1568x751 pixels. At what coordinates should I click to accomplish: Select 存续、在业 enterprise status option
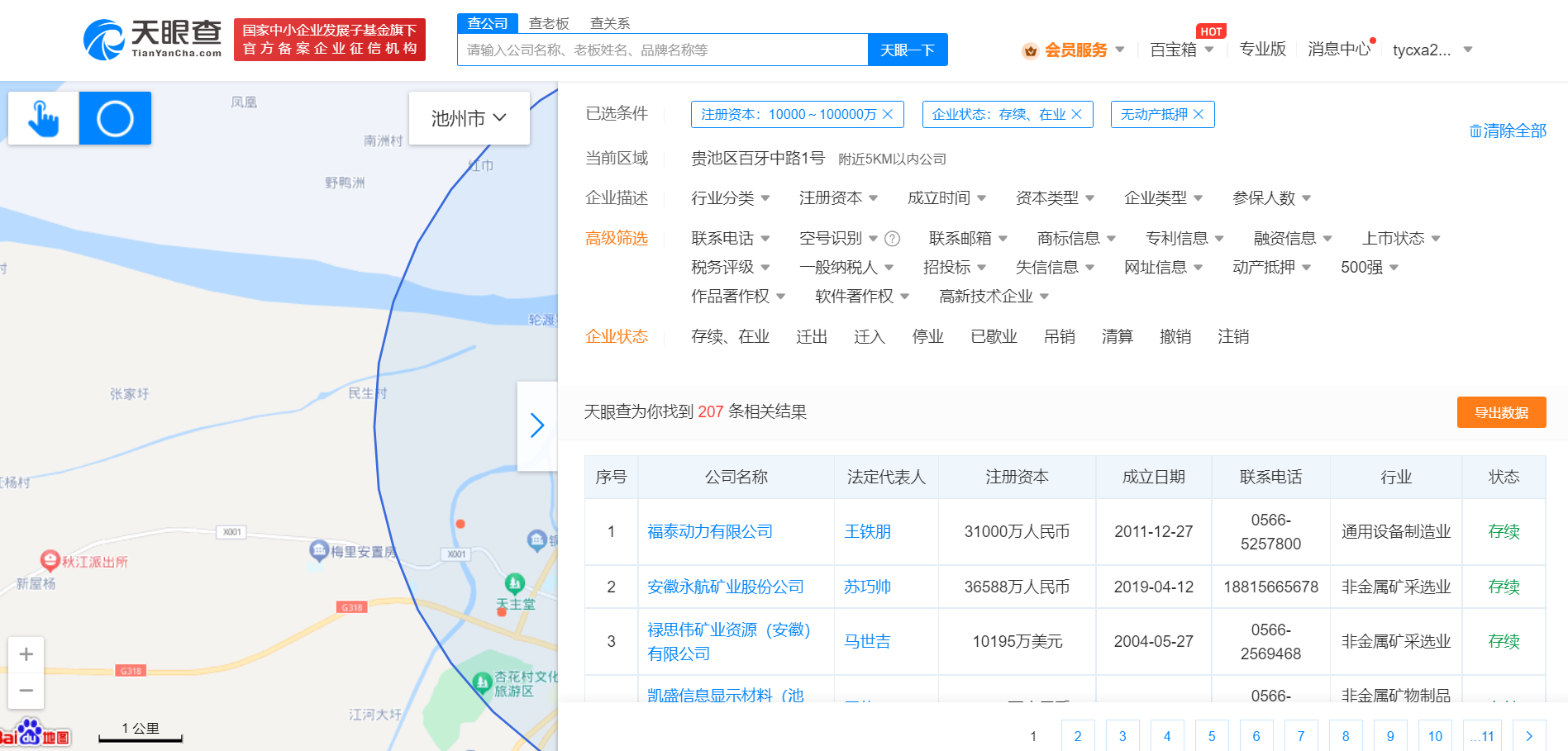[730, 337]
